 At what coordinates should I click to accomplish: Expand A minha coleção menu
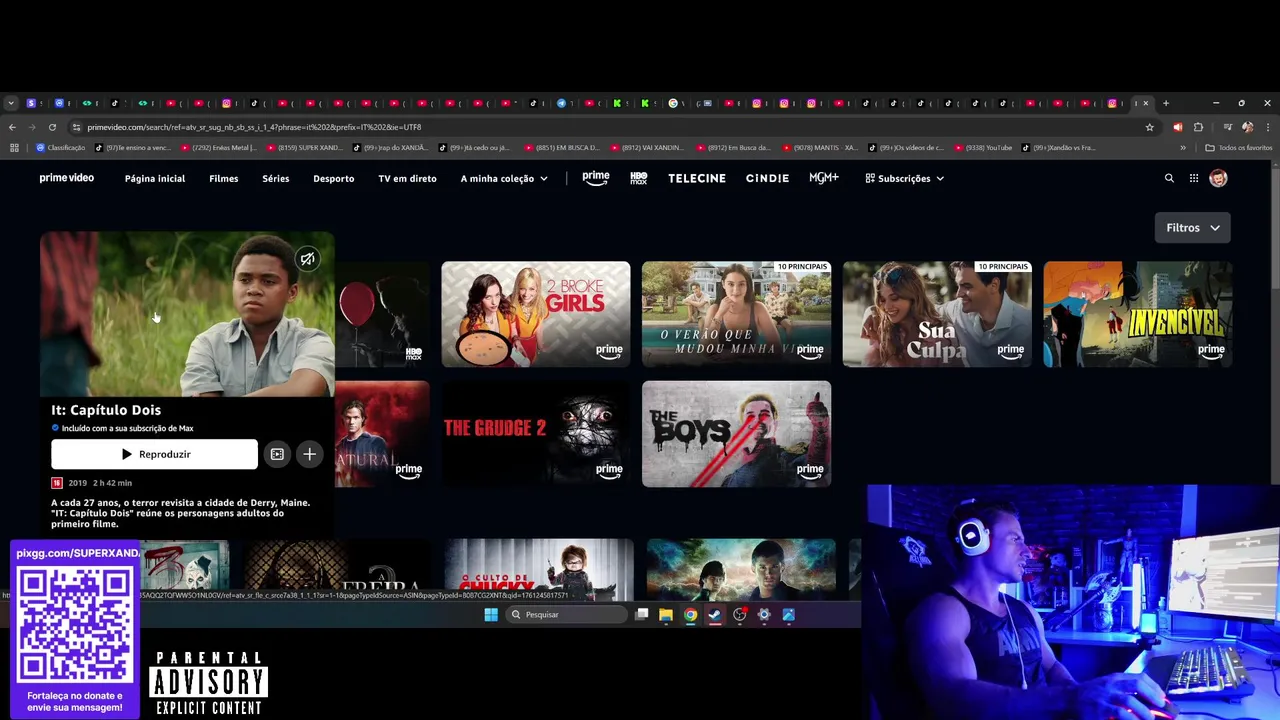tap(504, 178)
